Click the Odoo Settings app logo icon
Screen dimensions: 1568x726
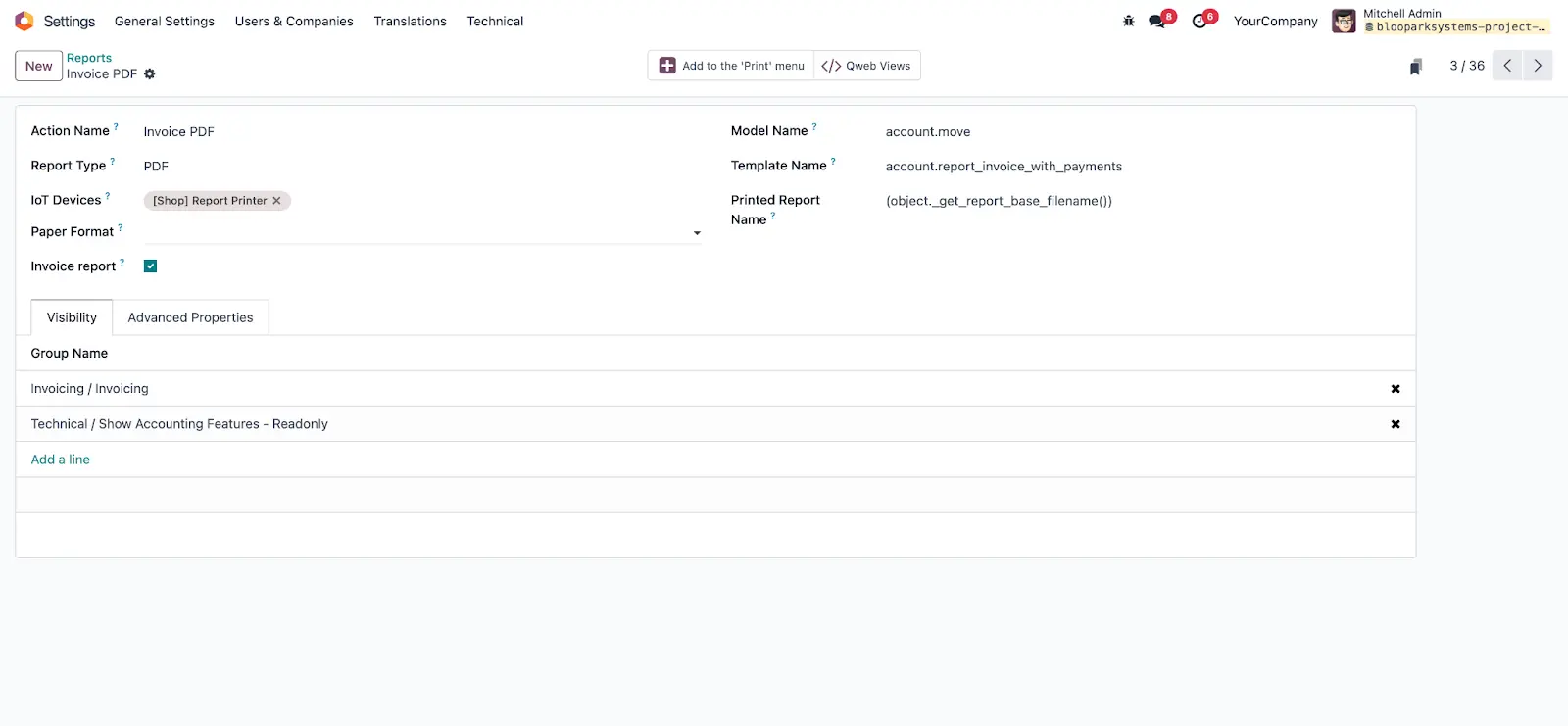coord(24,21)
